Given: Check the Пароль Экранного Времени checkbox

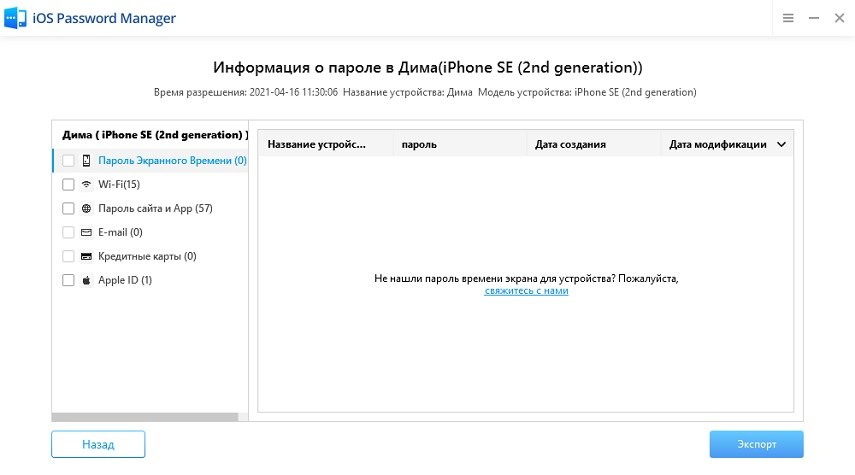Looking at the screenshot, I should [68, 160].
